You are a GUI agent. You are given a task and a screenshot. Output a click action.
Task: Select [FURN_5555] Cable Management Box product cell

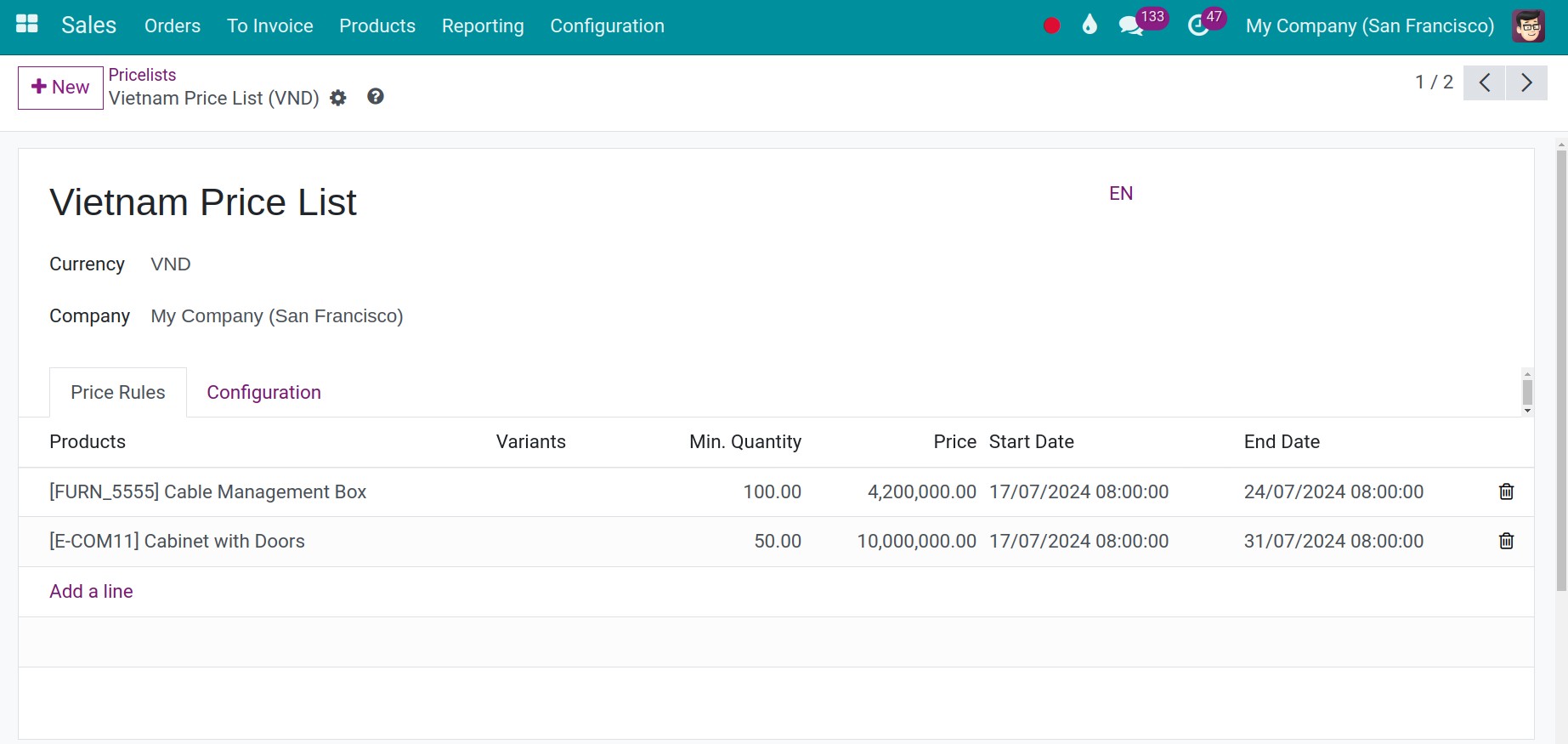208,491
